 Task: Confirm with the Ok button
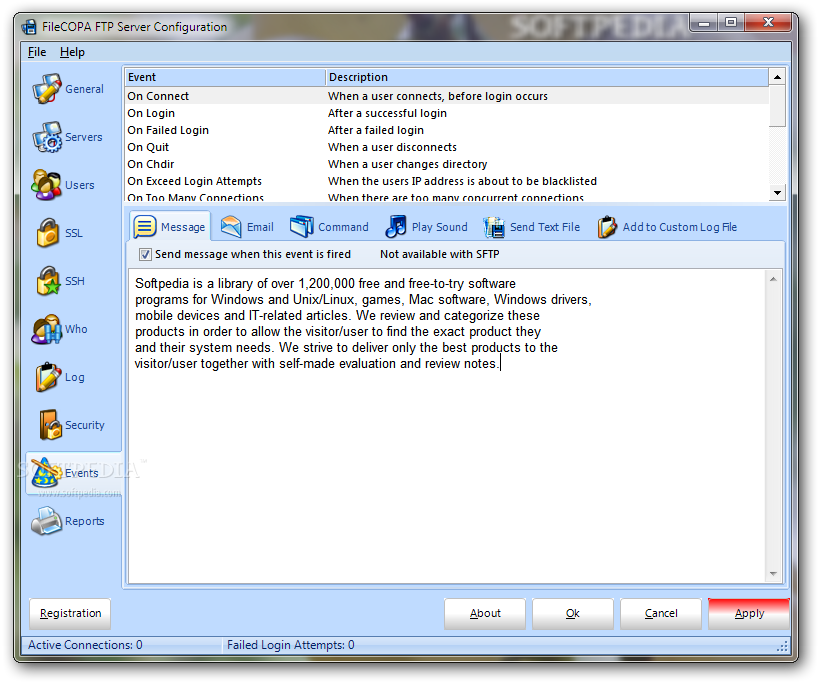[572, 614]
